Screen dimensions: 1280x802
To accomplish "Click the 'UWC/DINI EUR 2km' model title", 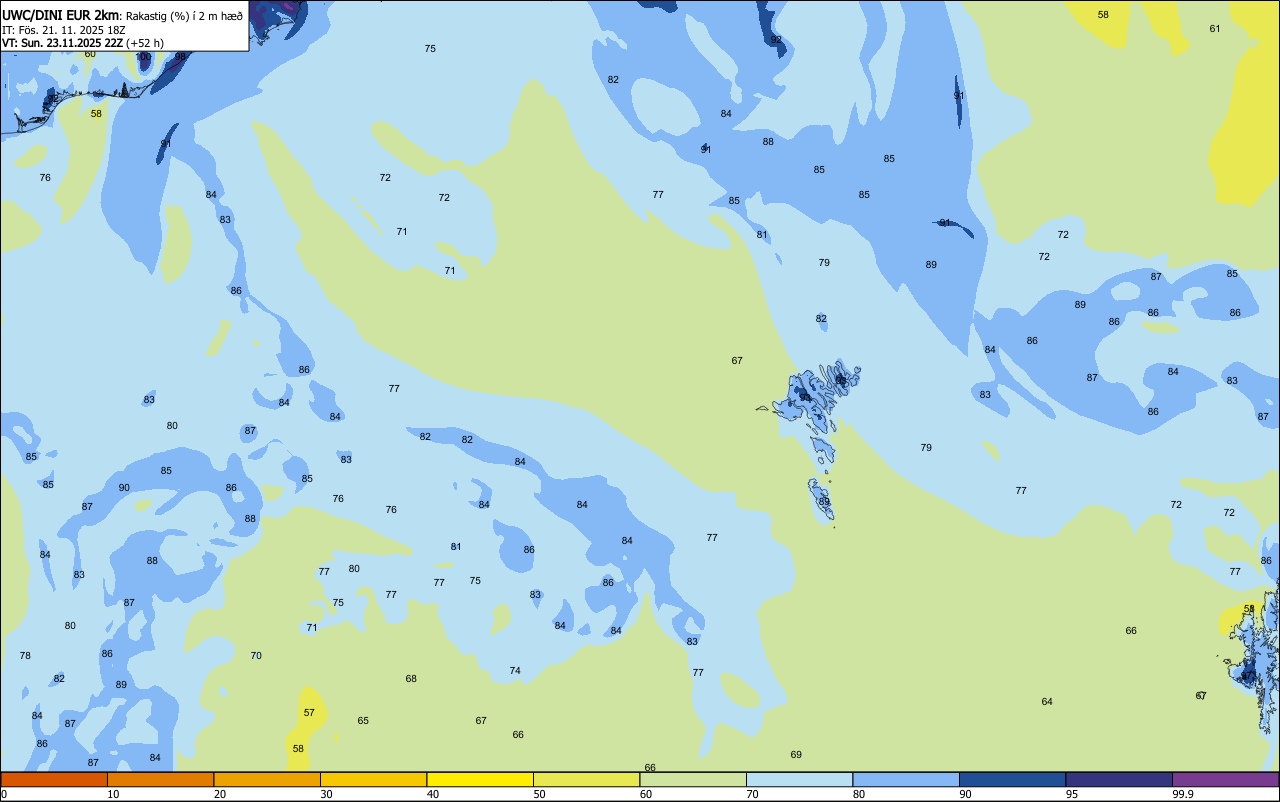I will (x=61, y=15).
